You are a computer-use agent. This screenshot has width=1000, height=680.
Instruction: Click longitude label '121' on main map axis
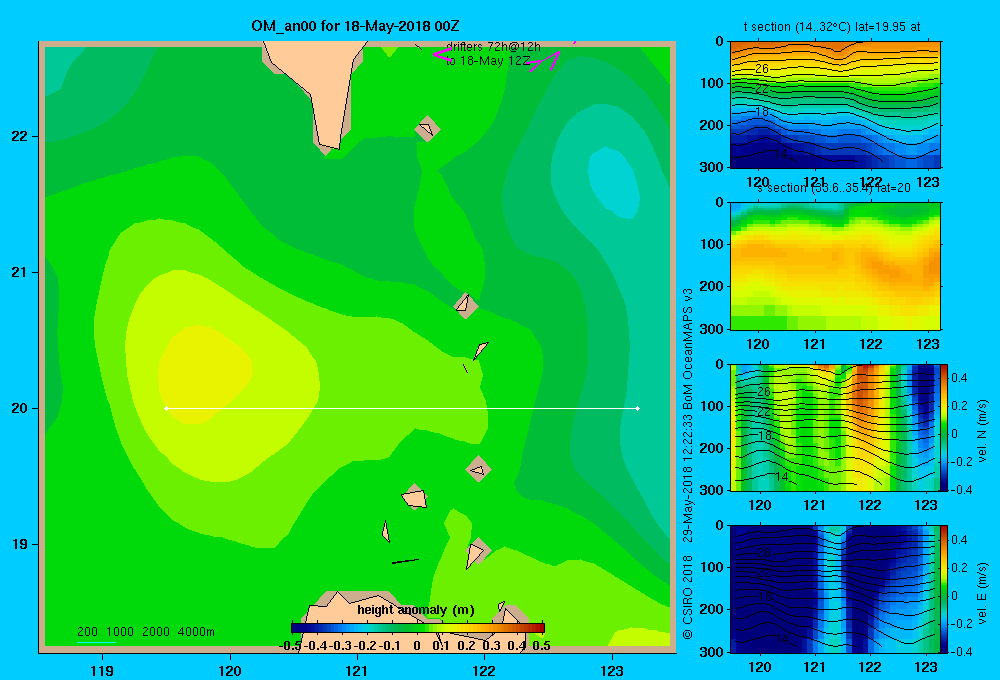(x=357, y=670)
